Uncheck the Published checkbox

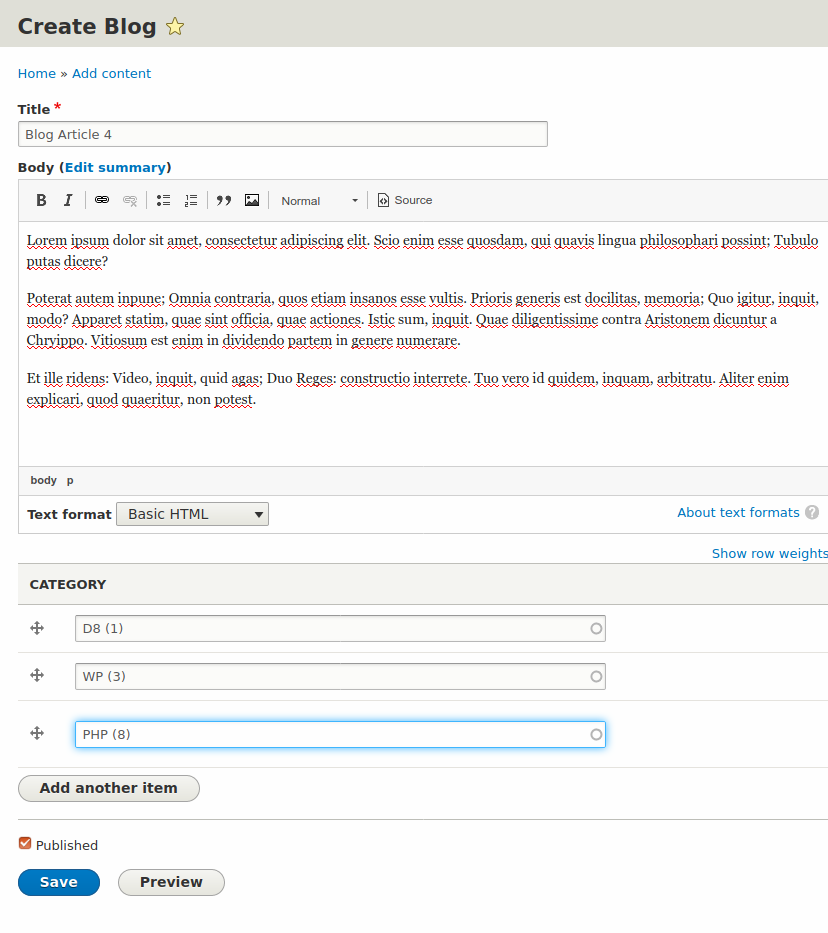point(25,843)
